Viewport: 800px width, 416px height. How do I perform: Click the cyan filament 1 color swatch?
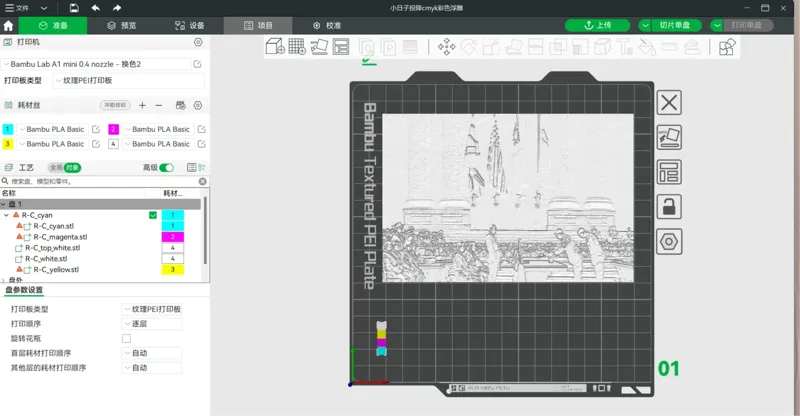pos(8,129)
